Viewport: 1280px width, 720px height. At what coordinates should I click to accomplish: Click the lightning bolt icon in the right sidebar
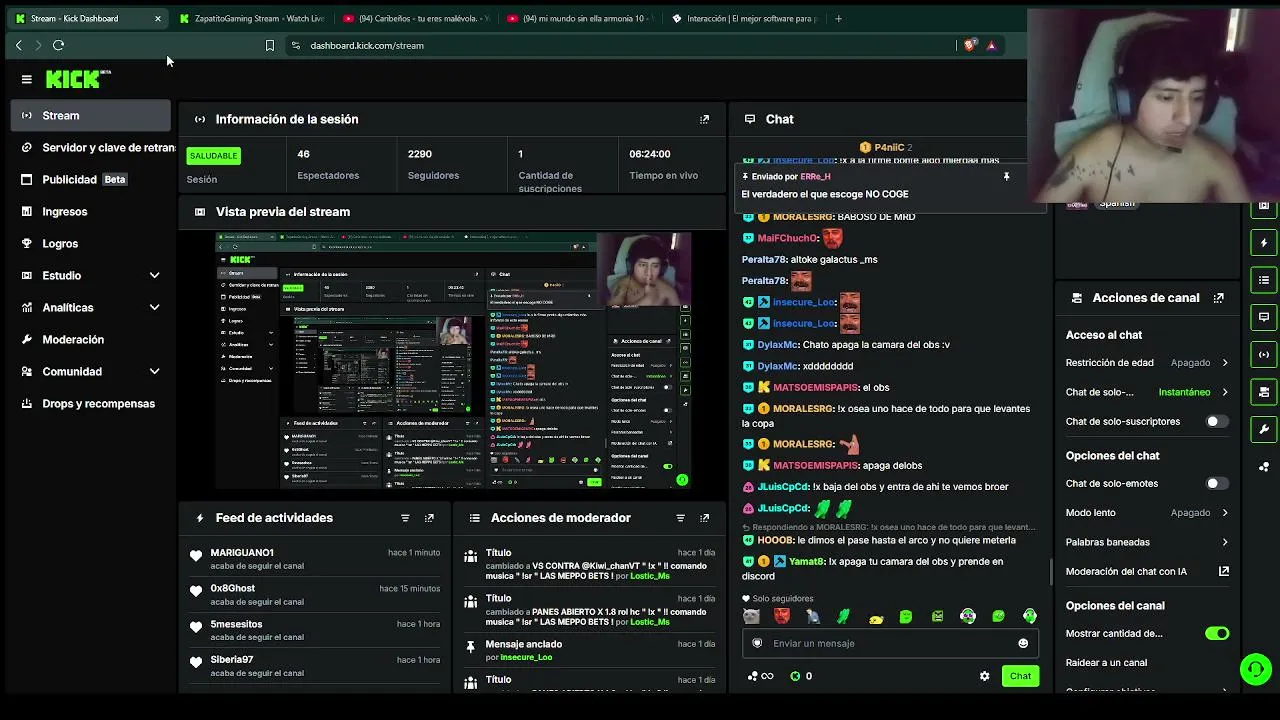point(1264,243)
